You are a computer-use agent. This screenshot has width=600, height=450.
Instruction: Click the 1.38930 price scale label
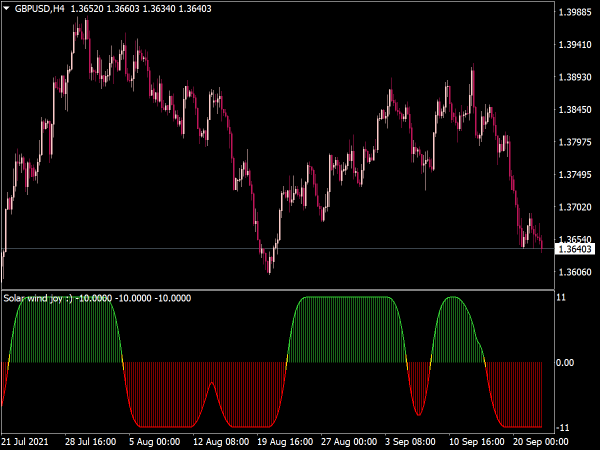(x=575, y=77)
